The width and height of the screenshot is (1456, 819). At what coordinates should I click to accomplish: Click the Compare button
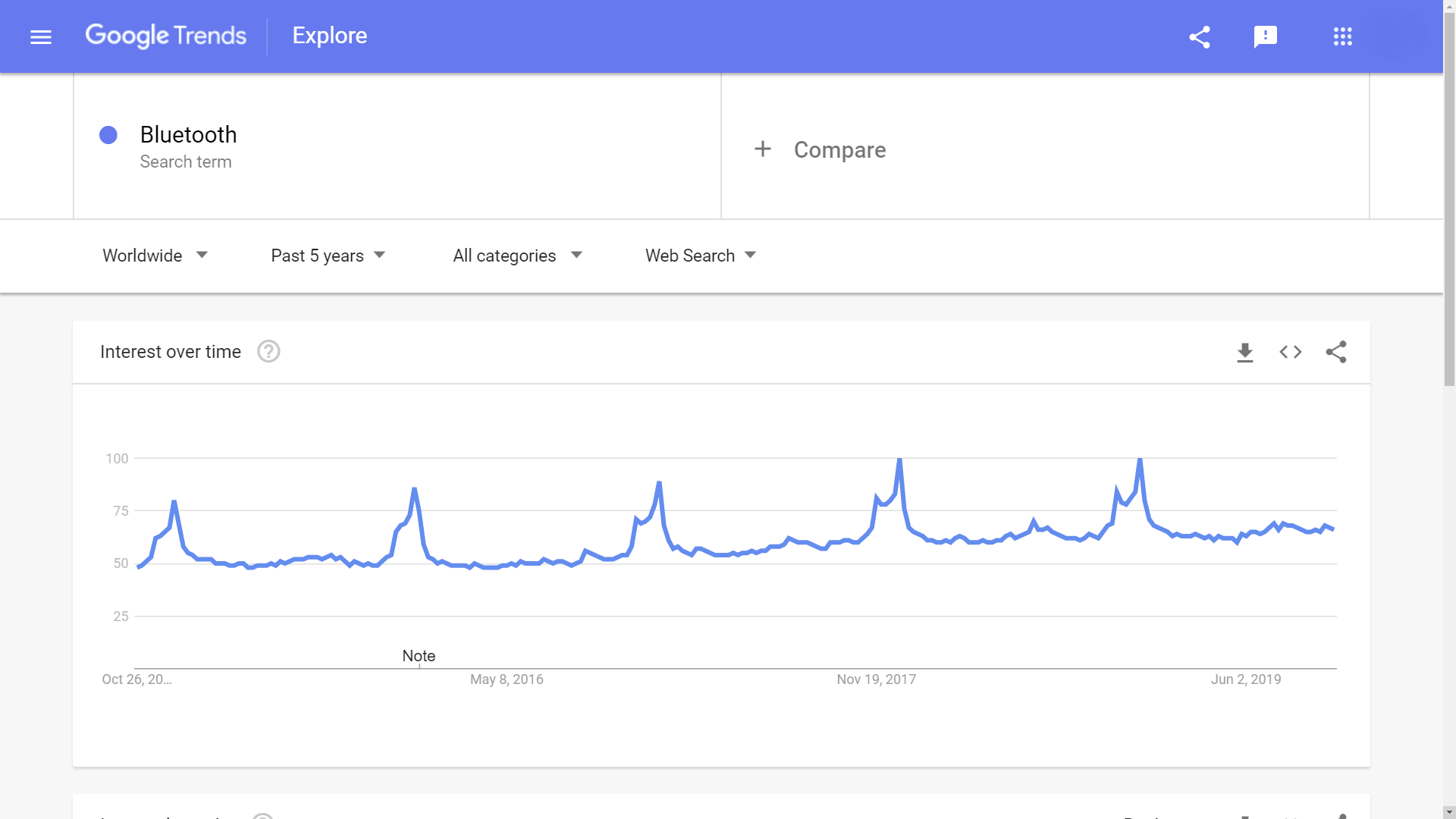(x=839, y=150)
